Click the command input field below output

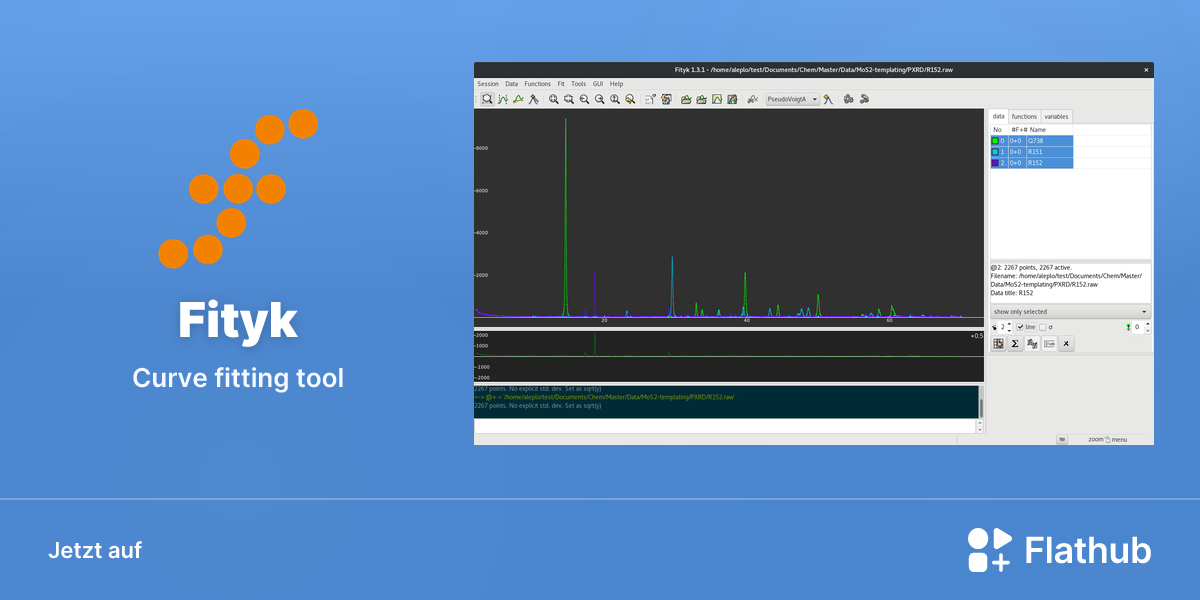pos(724,426)
